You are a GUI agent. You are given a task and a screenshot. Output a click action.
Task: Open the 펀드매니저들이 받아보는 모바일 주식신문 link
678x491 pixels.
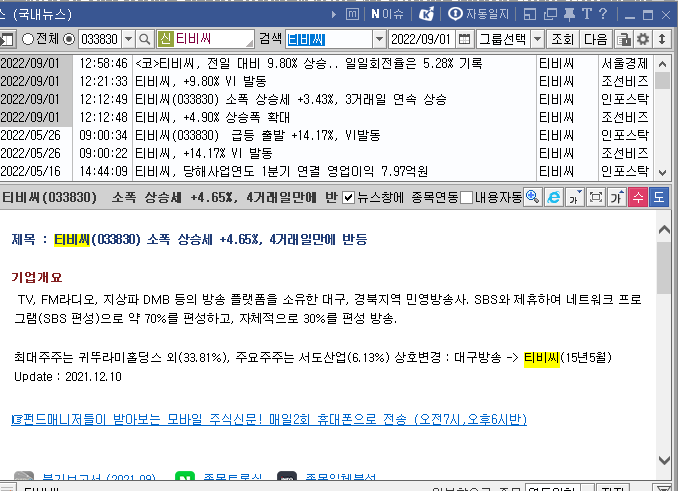click(x=269, y=419)
